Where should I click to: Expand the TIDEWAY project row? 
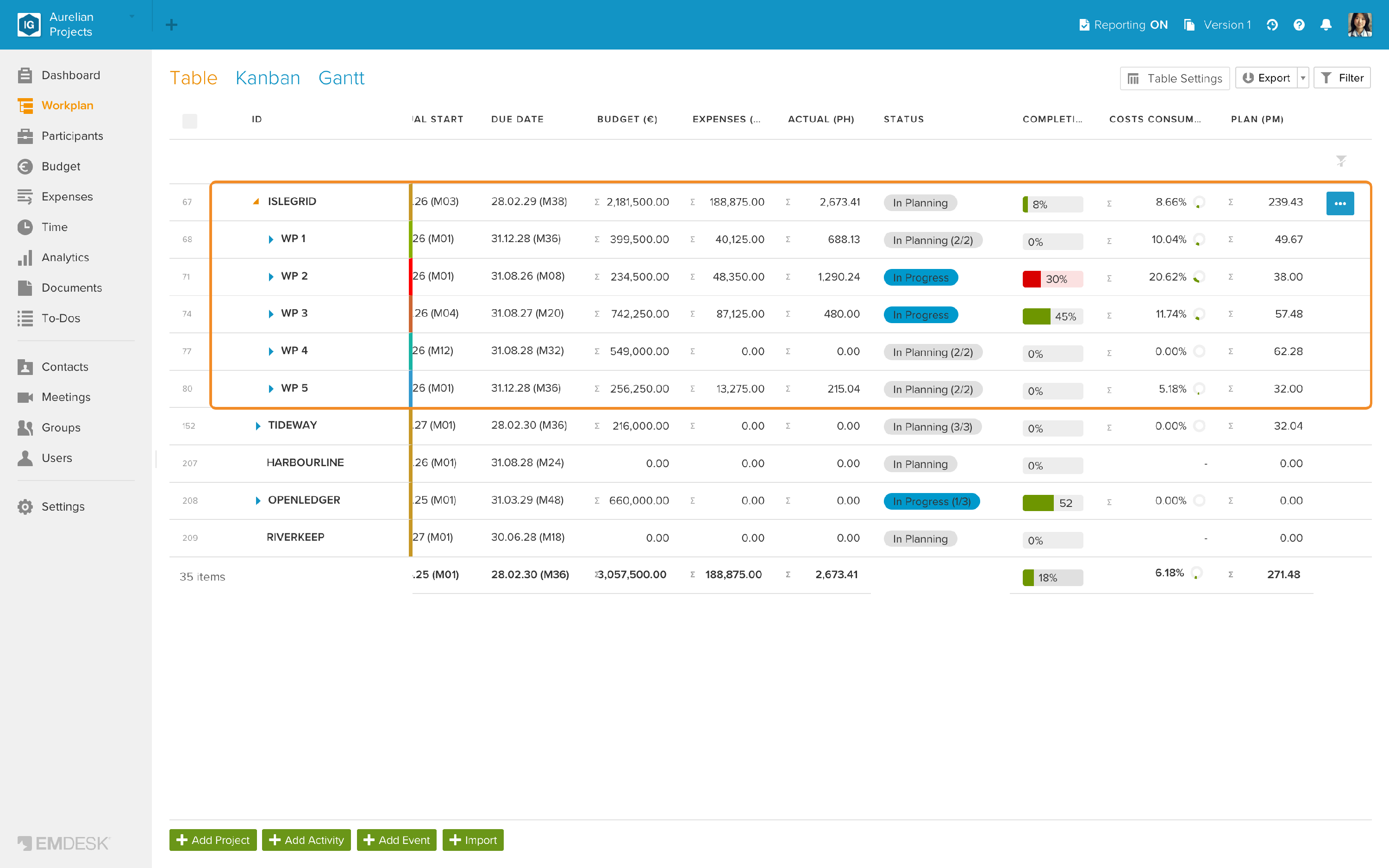(x=258, y=426)
